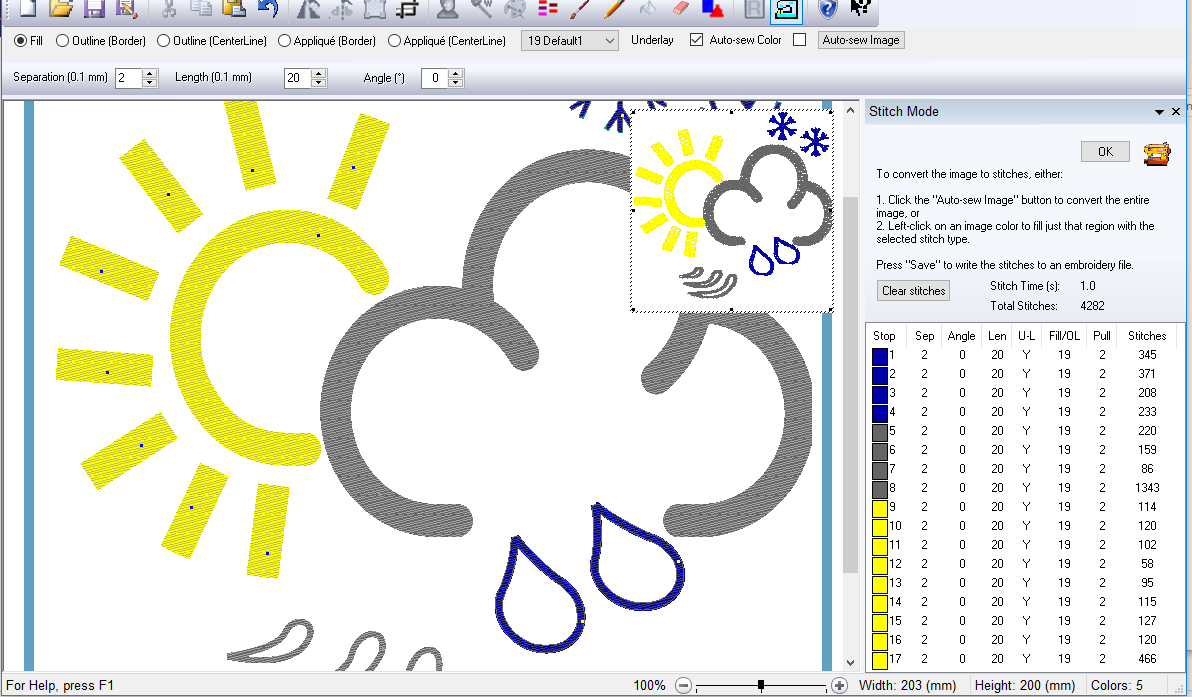Choose Appliqué (CenterLine) stitch type

click(395, 40)
